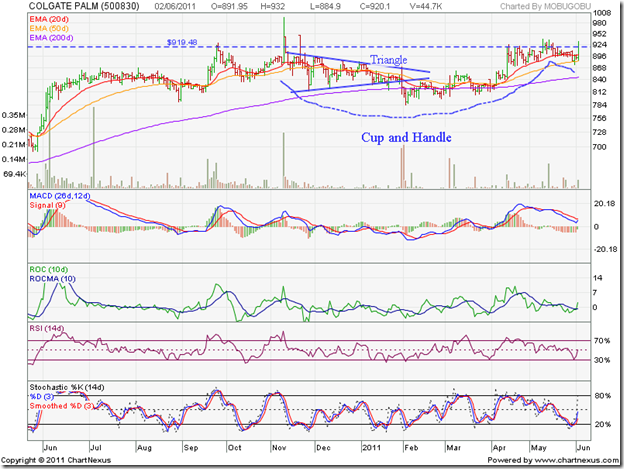Click the RSI (14d) indicator label
624x469 pixels.
pyautogui.click(x=47, y=328)
